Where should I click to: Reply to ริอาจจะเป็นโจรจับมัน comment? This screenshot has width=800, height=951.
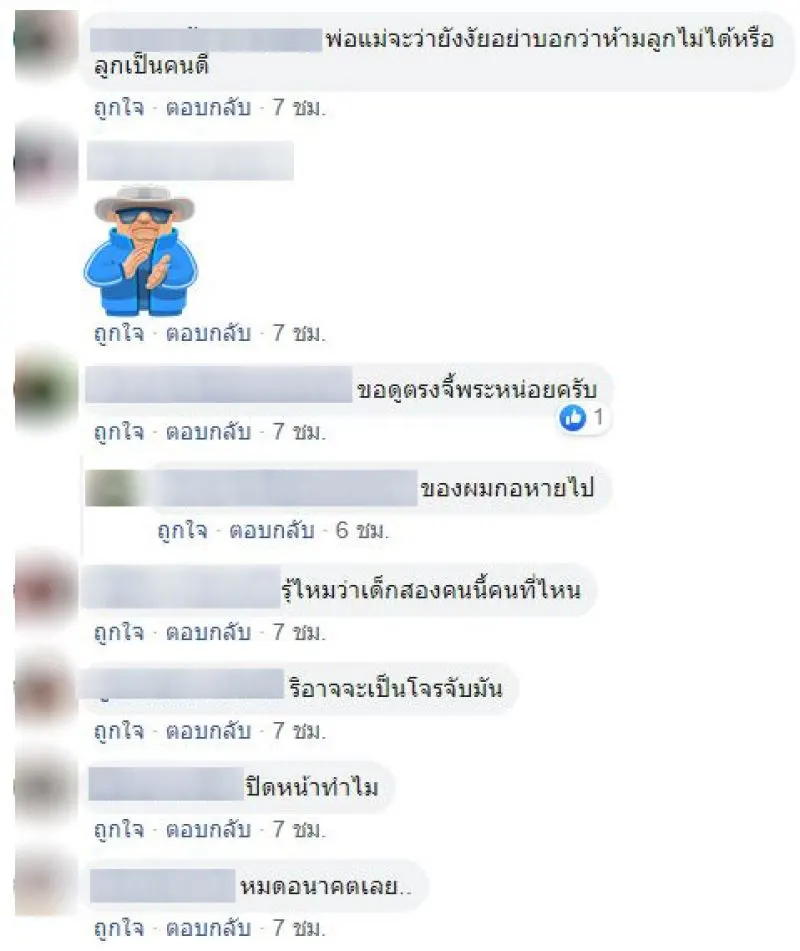(x=209, y=731)
